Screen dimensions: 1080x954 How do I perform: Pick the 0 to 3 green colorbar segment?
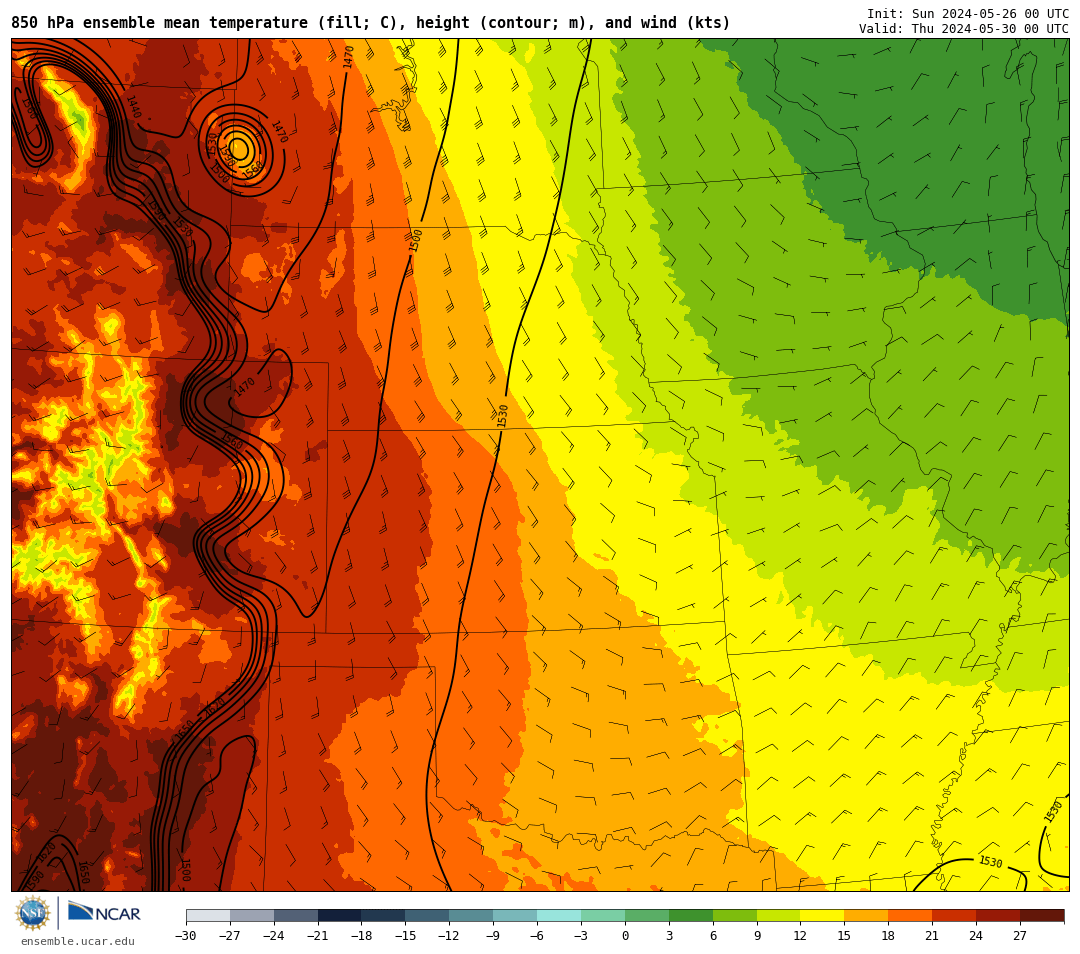point(647,915)
